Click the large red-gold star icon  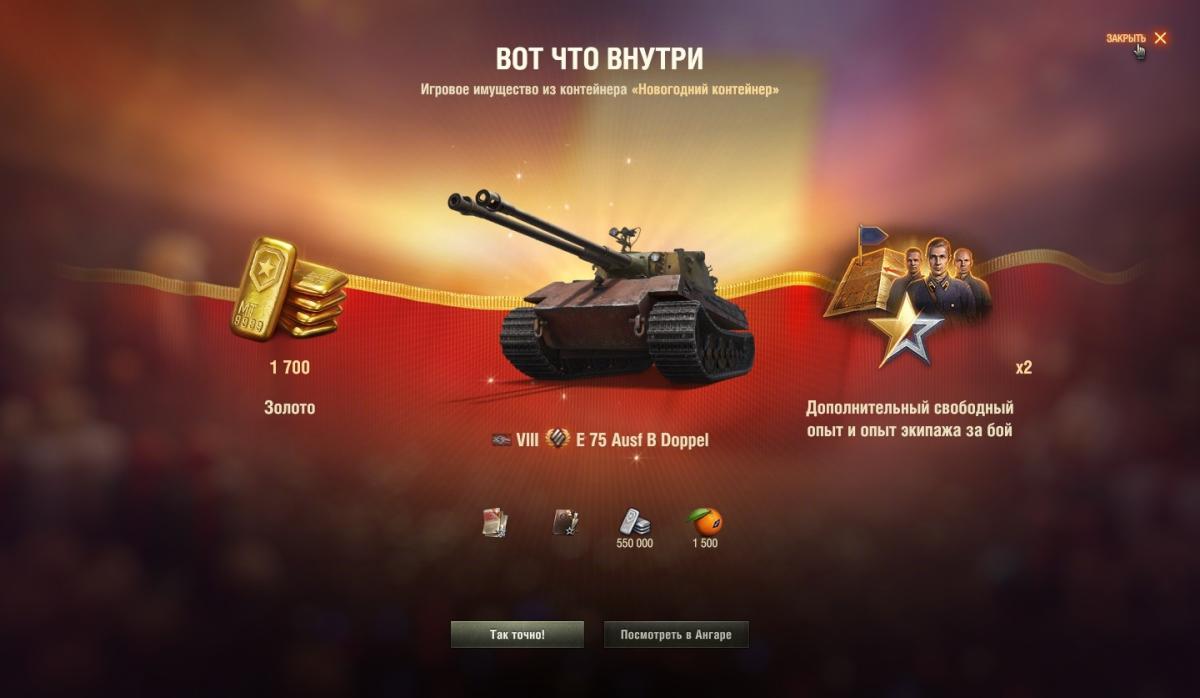tap(905, 331)
